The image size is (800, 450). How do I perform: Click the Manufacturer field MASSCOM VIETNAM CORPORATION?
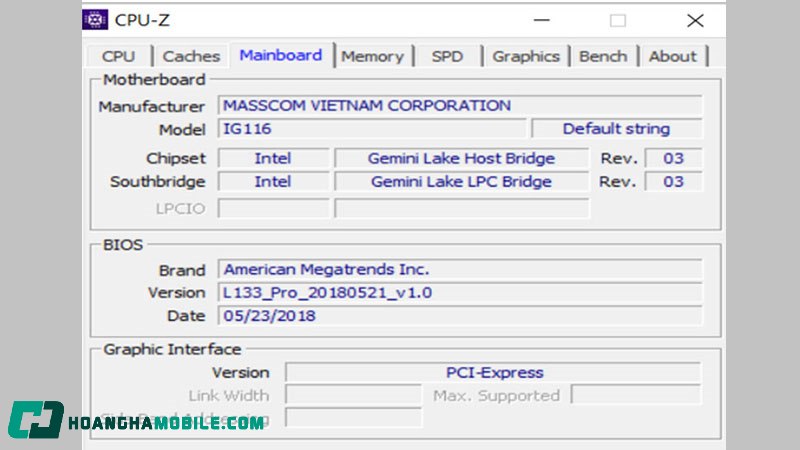(460, 105)
